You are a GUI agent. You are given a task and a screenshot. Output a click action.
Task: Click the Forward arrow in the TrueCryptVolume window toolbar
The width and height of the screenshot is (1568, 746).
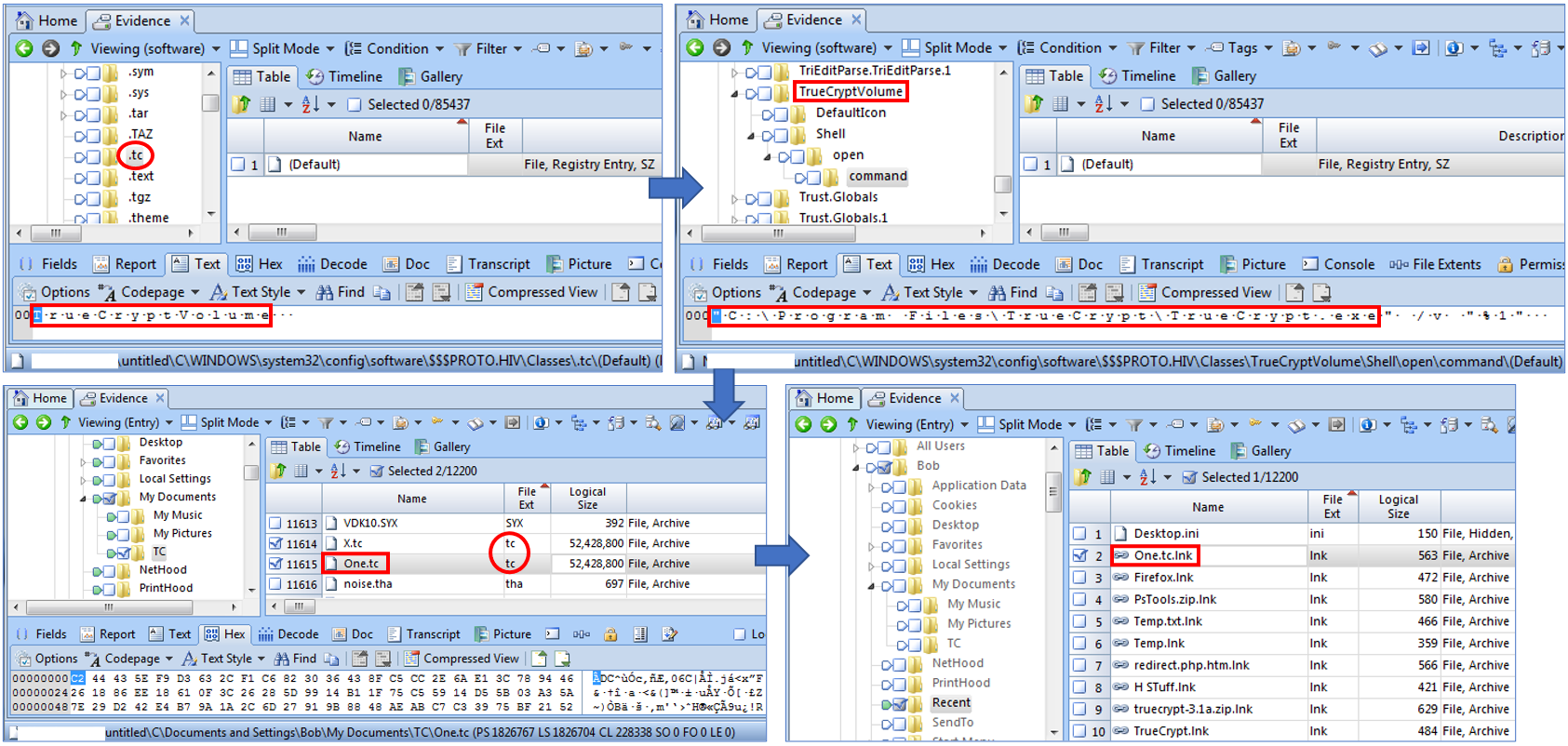coord(721,47)
